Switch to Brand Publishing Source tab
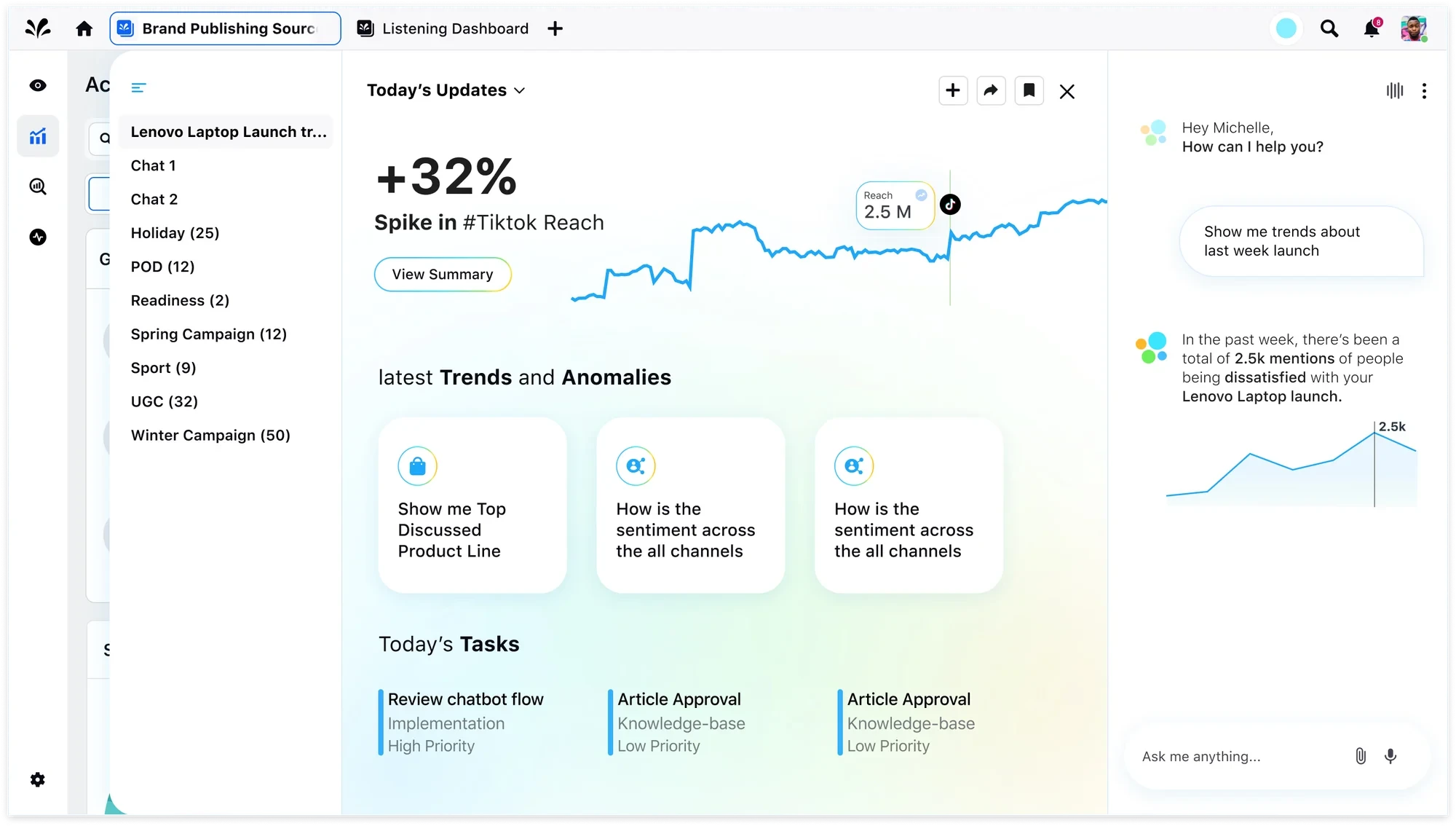Viewport: 1456px width, 826px height. [225, 28]
